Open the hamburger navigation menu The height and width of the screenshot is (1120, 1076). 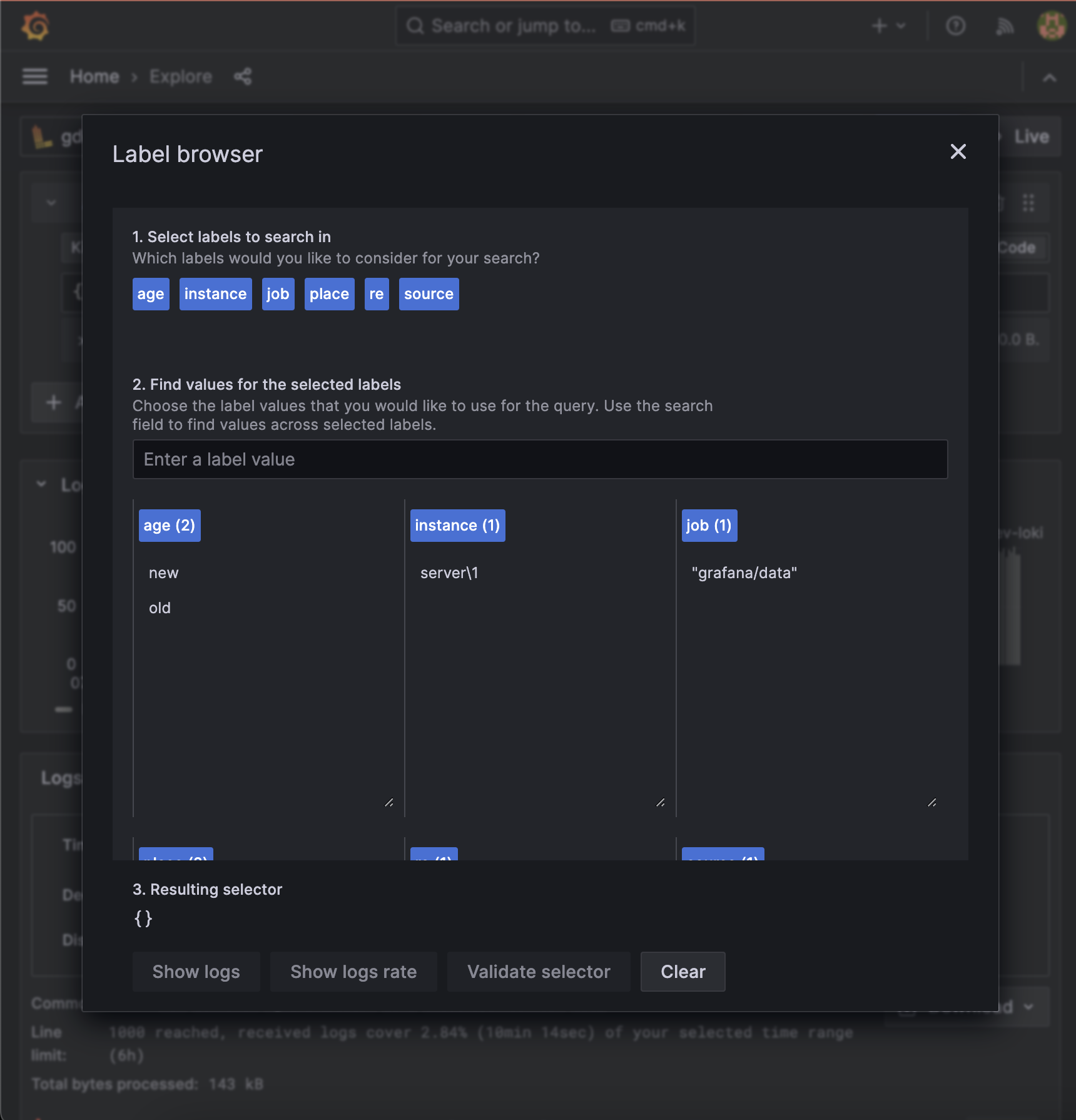tap(35, 76)
